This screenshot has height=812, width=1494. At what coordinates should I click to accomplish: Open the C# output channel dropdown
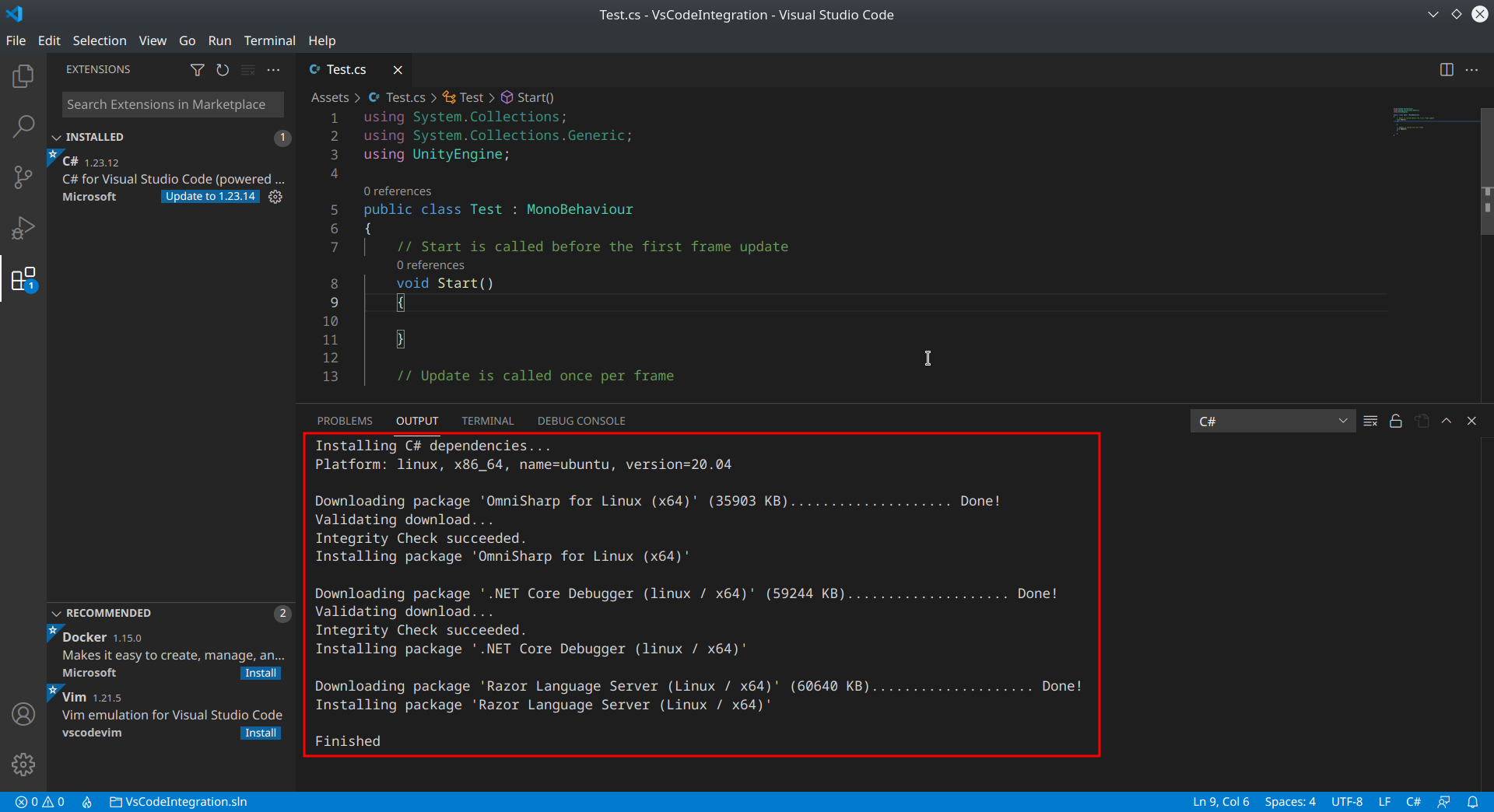point(1273,421)
